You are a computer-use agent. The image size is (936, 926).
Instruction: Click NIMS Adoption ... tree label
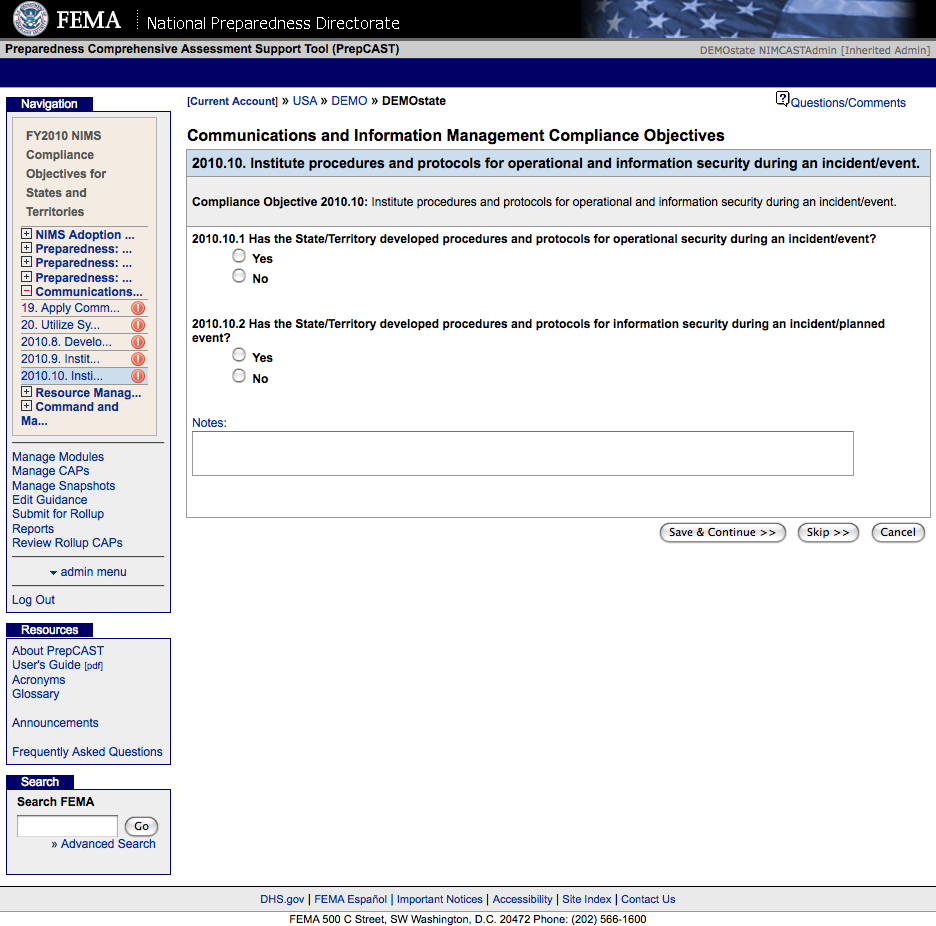coord(85,235)
